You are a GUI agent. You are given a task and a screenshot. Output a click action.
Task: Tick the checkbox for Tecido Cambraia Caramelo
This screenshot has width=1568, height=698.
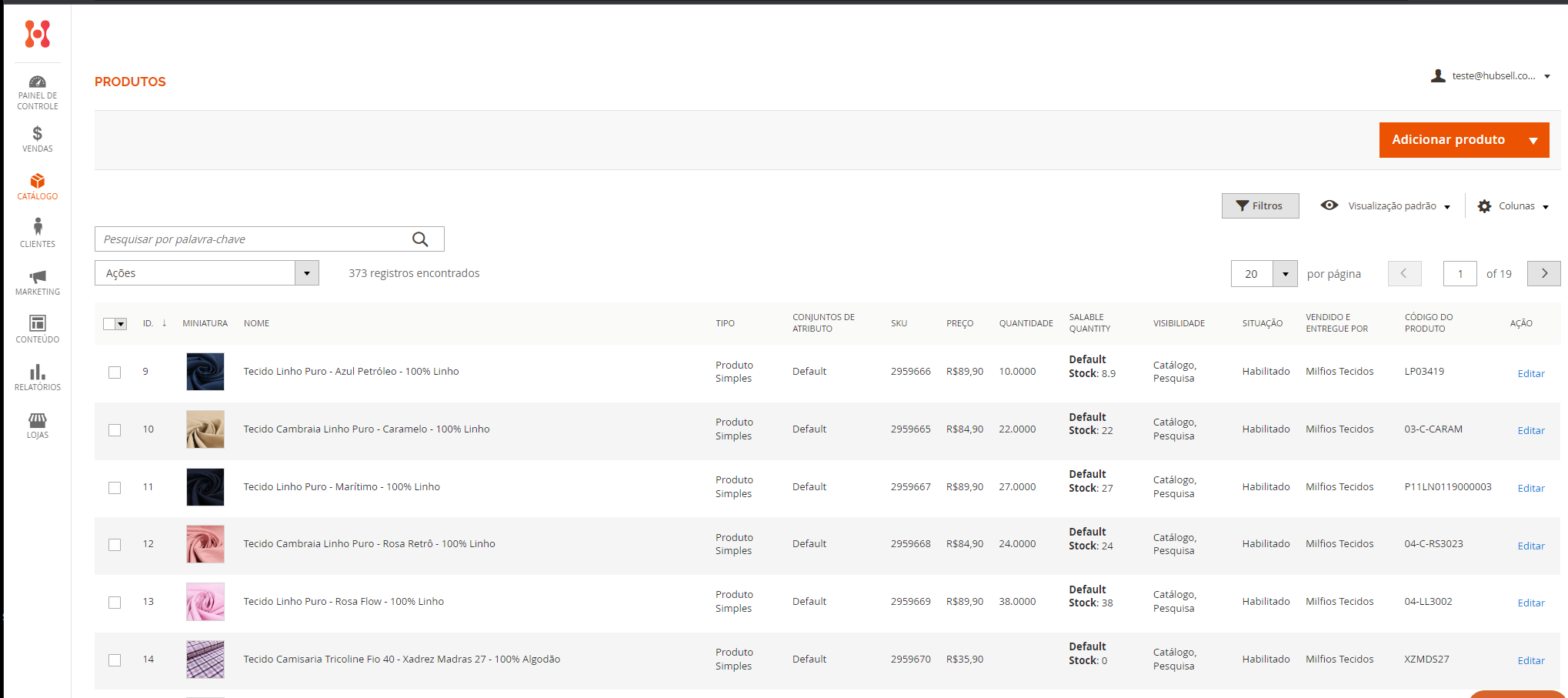115,430
